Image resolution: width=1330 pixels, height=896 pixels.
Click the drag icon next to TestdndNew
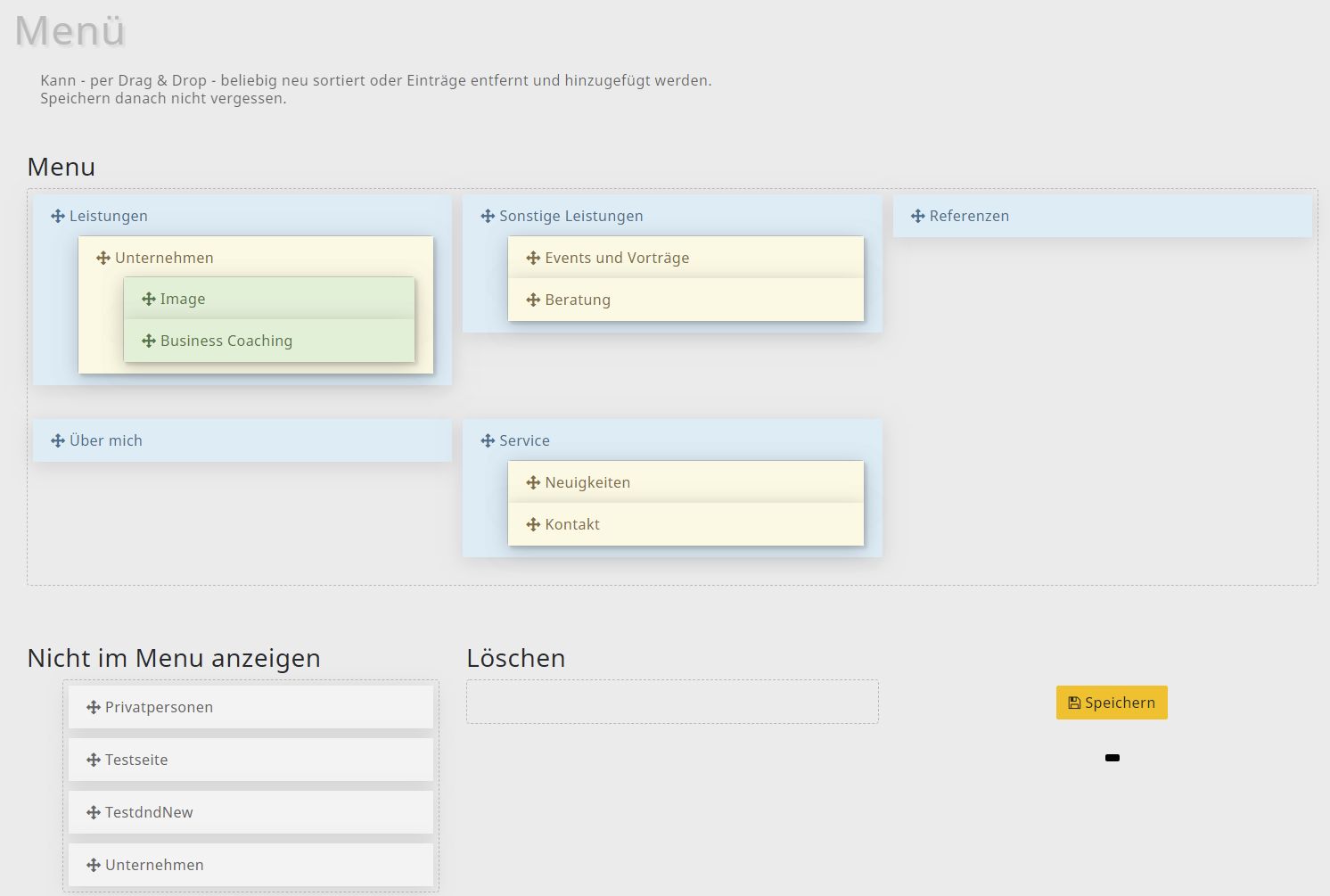[x=94, y=812]
